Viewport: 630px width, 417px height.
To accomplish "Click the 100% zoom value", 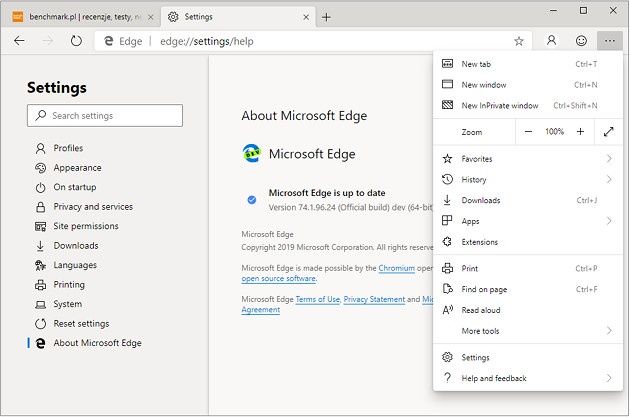I will click(x=554, y=132).
